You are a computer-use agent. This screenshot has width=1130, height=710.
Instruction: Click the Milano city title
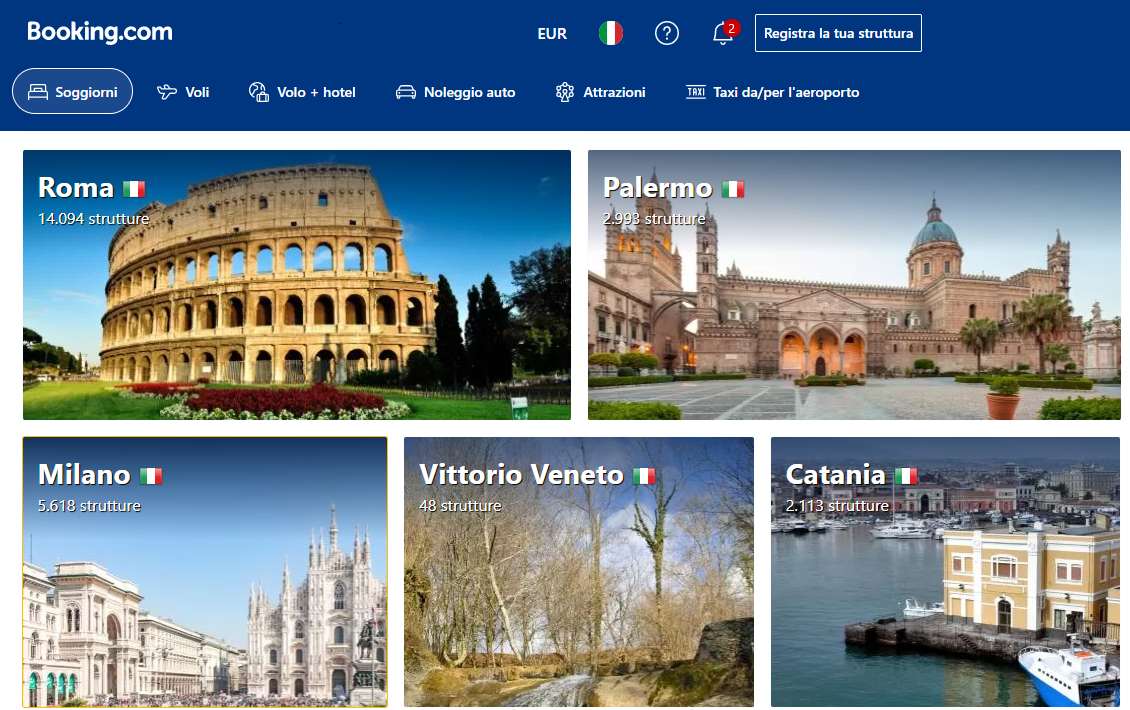click(84, 474)
